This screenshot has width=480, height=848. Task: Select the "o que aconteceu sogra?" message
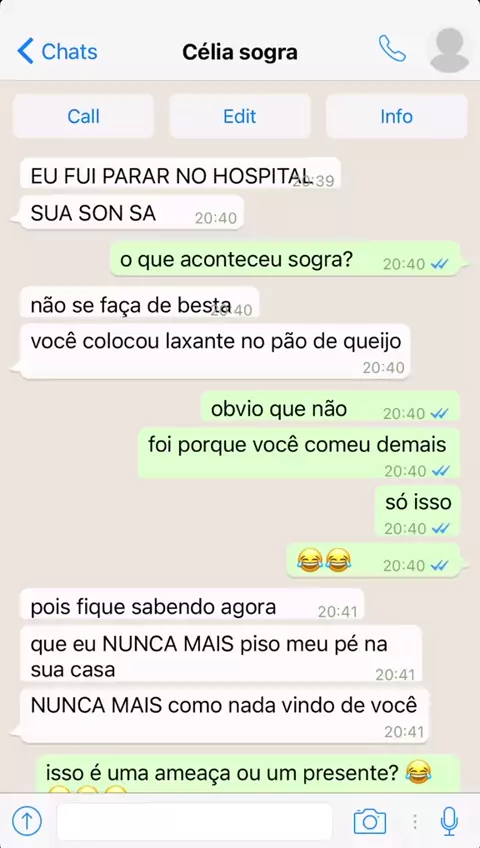tap(285, 259)
